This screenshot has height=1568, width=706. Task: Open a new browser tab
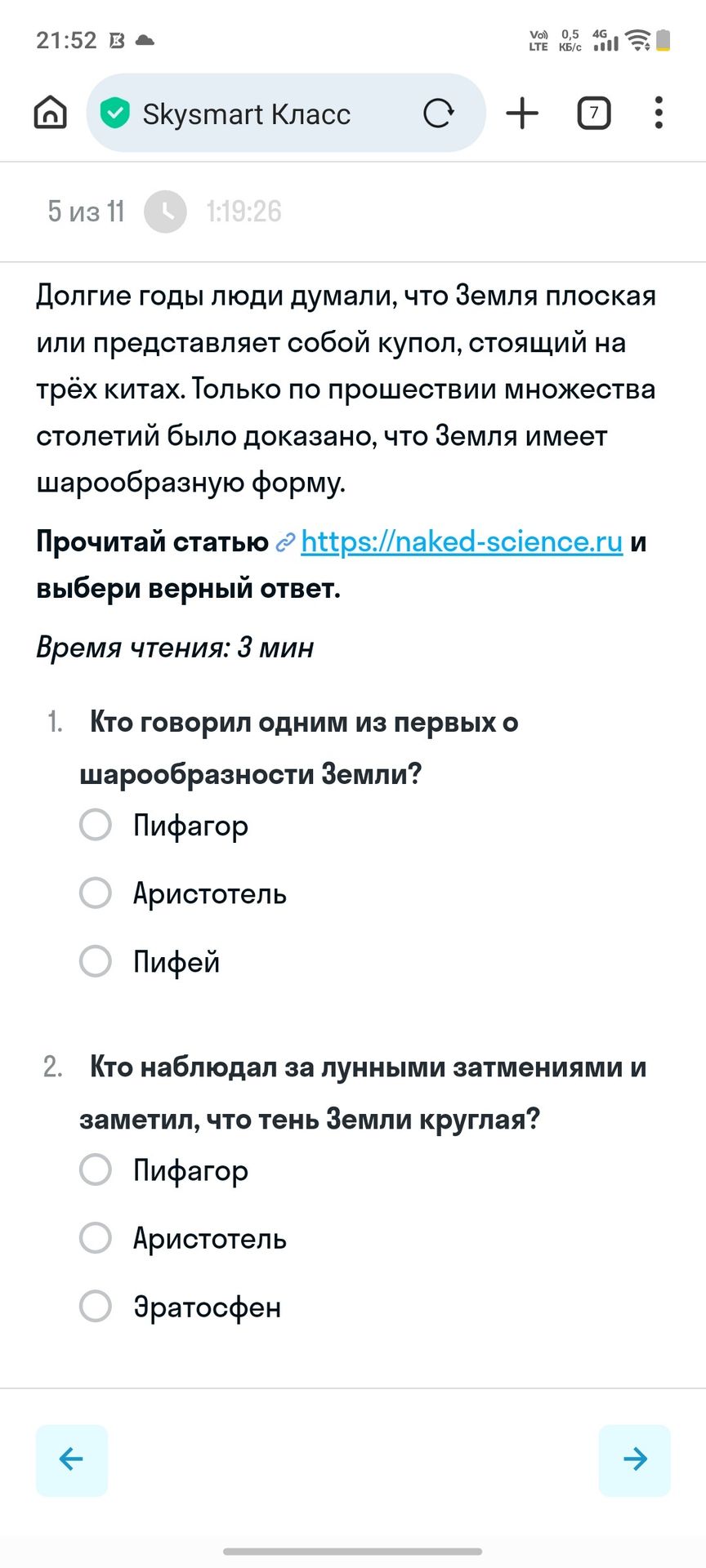click(x=522, y=113)
